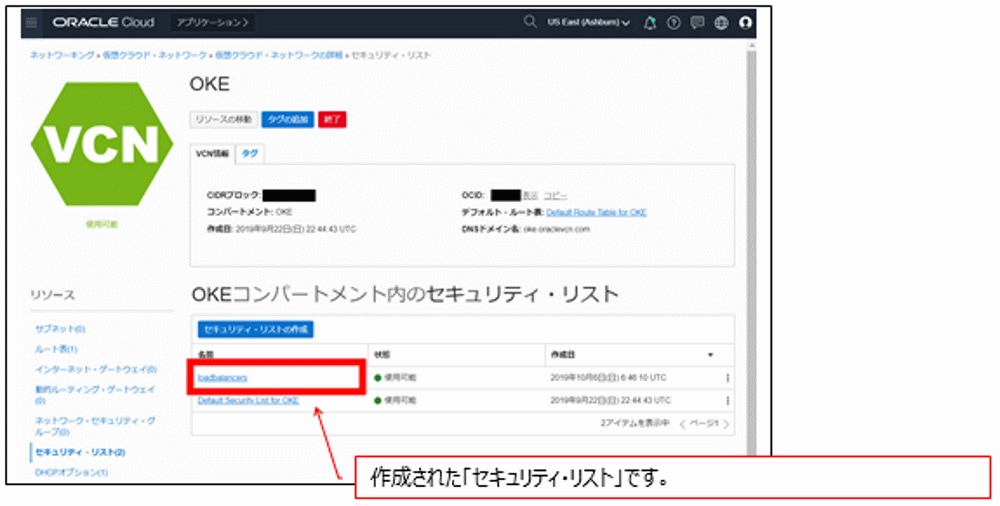Click creation date 2019年10月6日 cell
The height and width of the screenshot is (506, 1000).
(608, 378)
